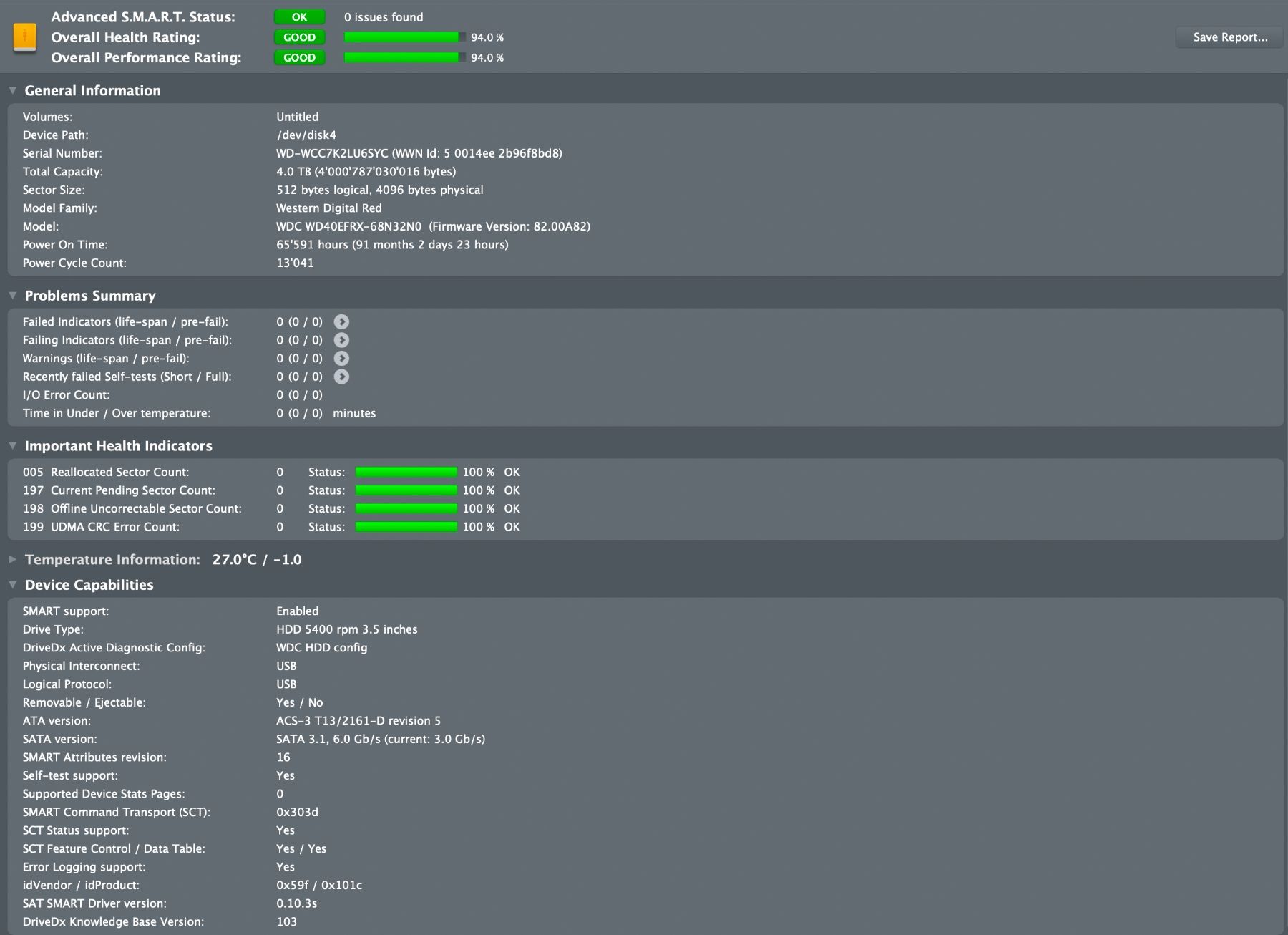Screen dimensions: 1288x935
Task: Click the Power On Time value
Action: coord(392,245)
